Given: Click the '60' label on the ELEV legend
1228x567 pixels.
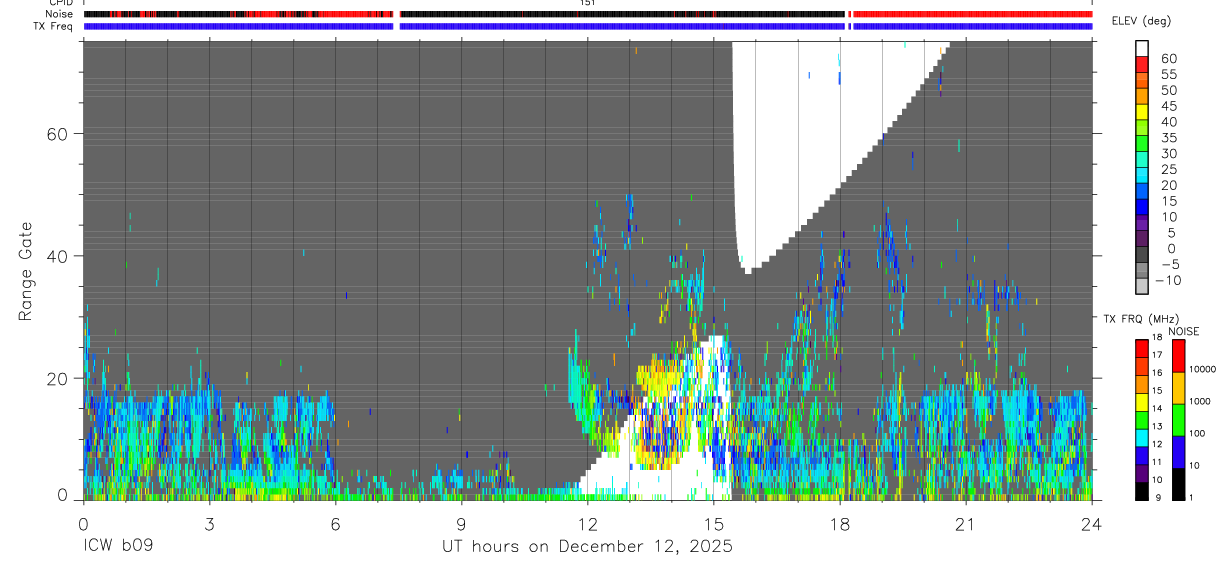Looking at the screenshot, I should (1168, 59).
